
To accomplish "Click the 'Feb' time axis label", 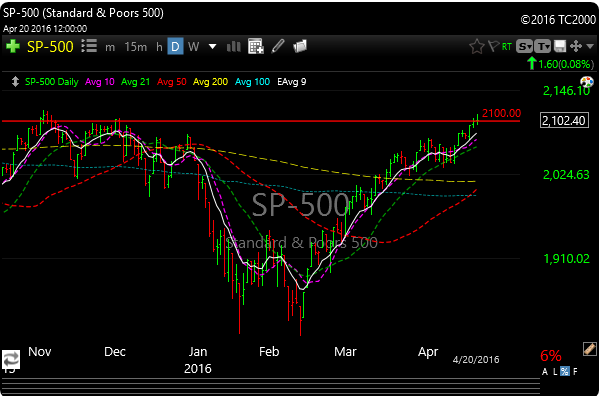I will point(269,352).
